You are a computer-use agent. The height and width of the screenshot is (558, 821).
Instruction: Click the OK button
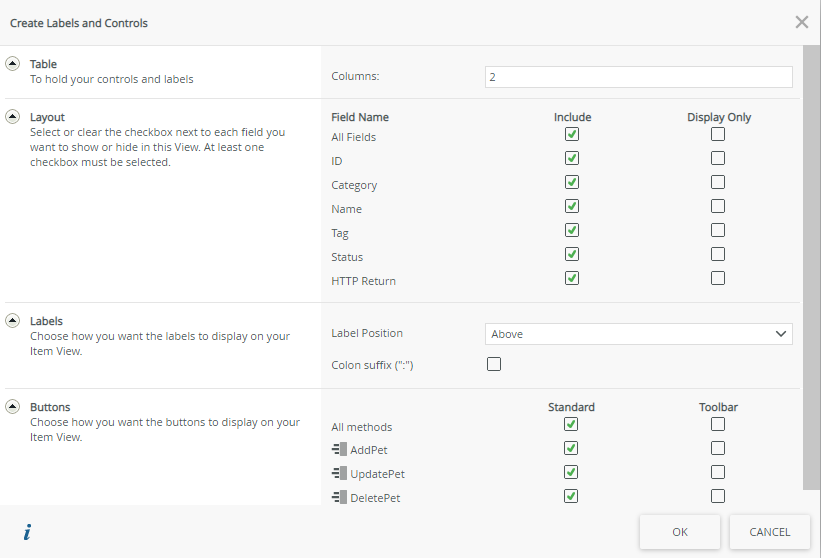[680, 532]
